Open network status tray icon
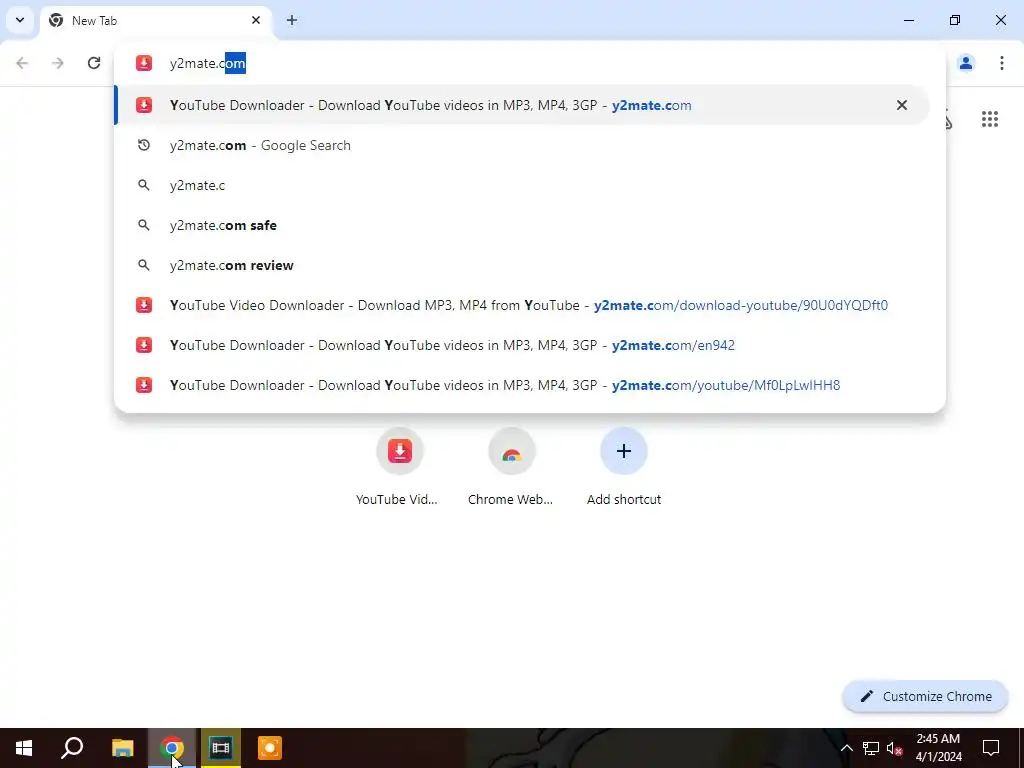This screenshot has width=1024, height=768. (871, 748)
